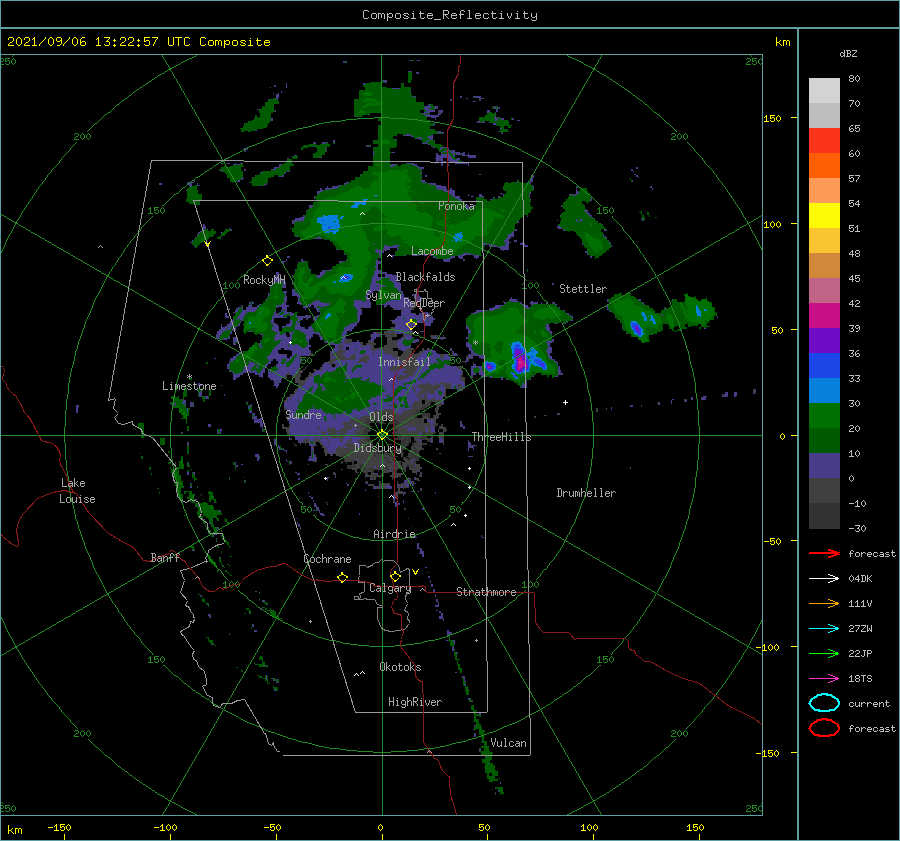The height and width of the screenshot is (841, 900).
Task: Click the HighRiver town label
Action: click(x=415, y=702)
